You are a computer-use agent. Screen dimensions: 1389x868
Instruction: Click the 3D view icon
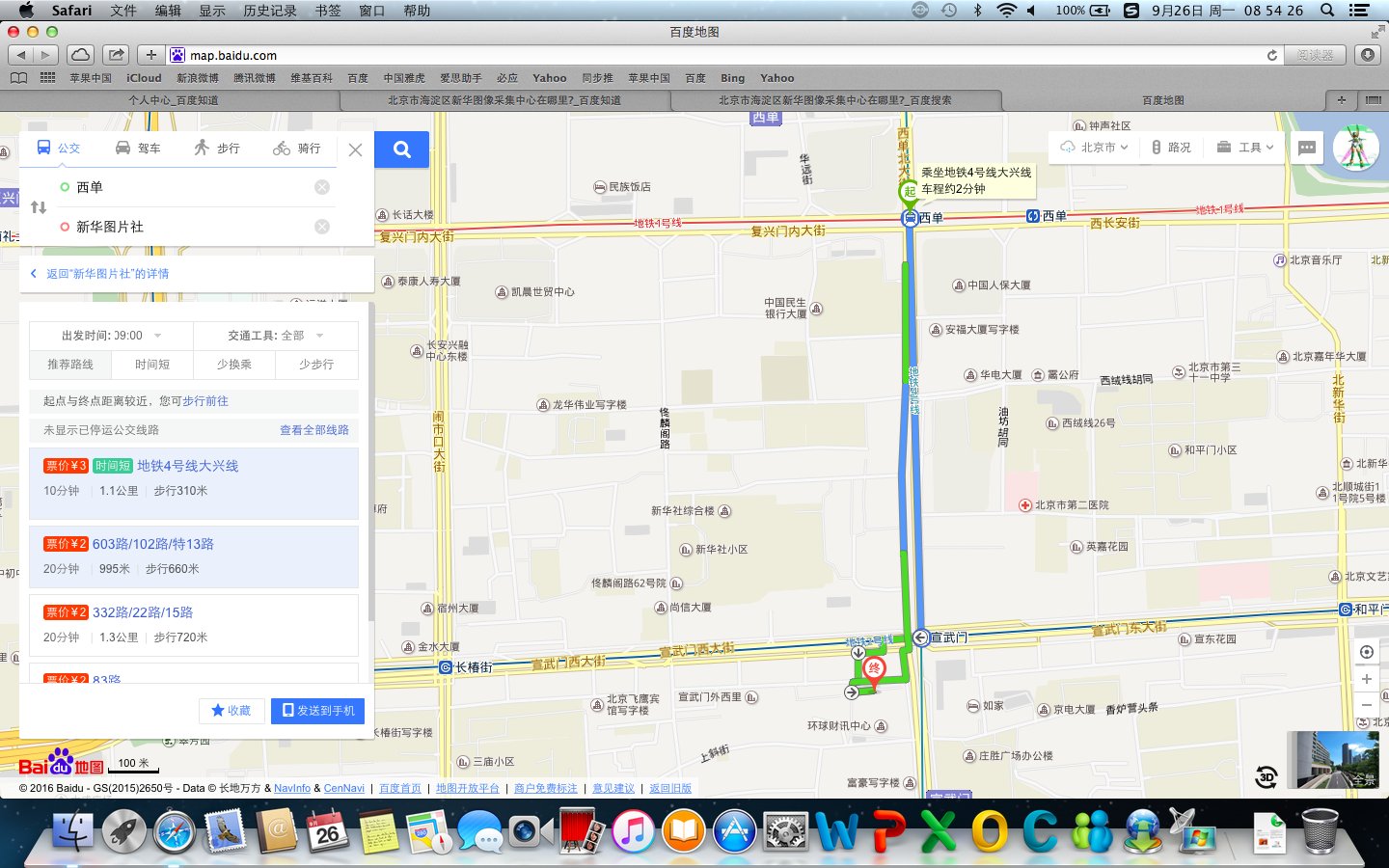tap(1266, 775)
